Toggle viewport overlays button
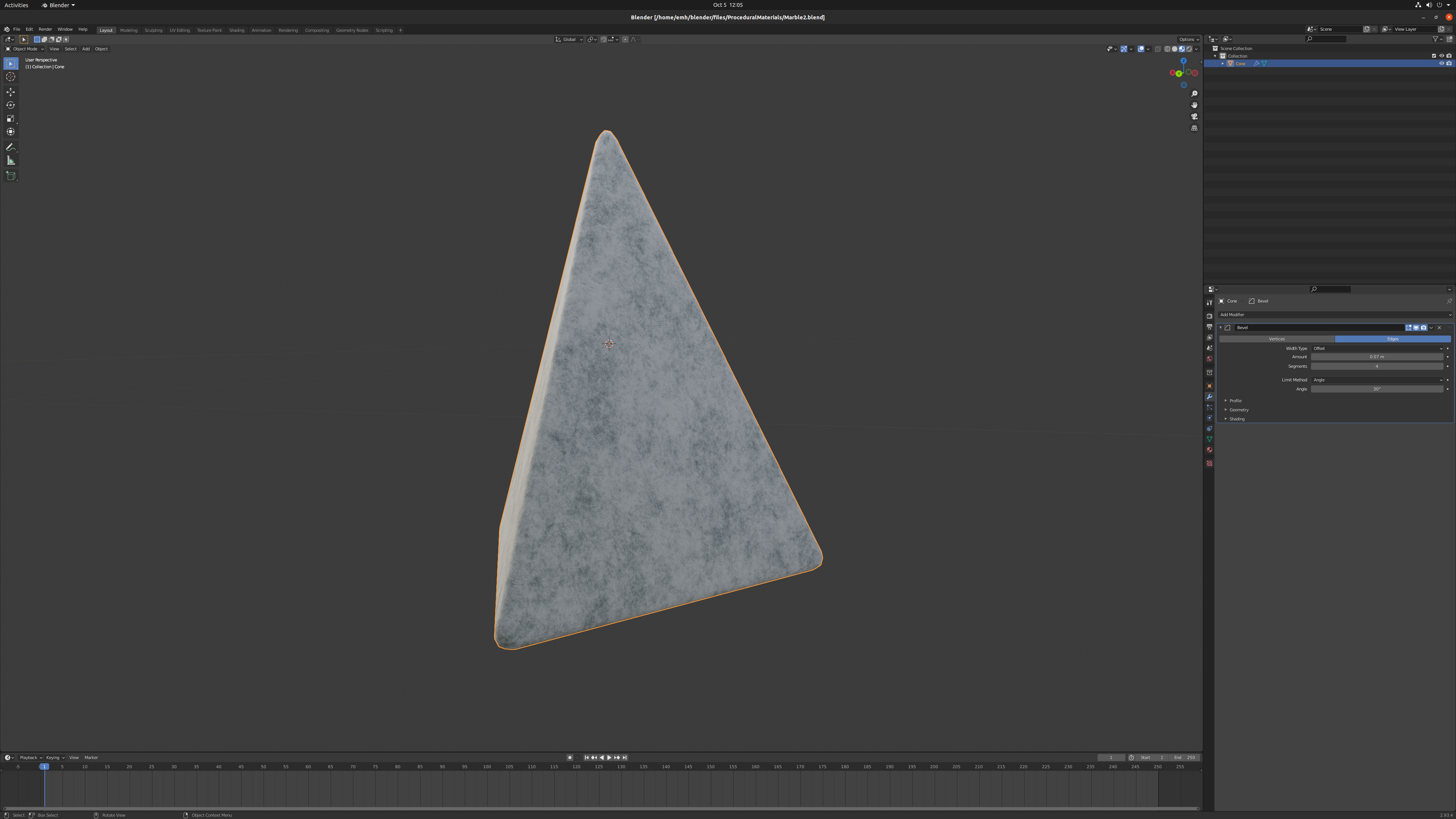The image size is (1456, 819). [1141, 49]
